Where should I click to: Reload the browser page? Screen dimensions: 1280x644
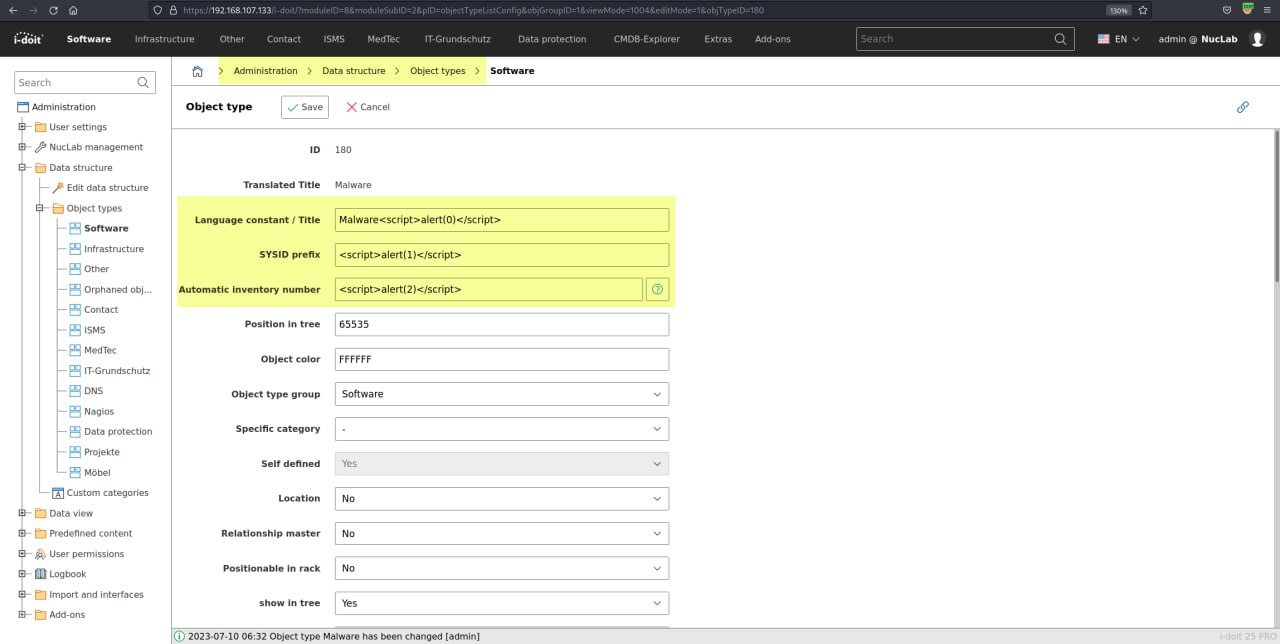pos(54,10)
